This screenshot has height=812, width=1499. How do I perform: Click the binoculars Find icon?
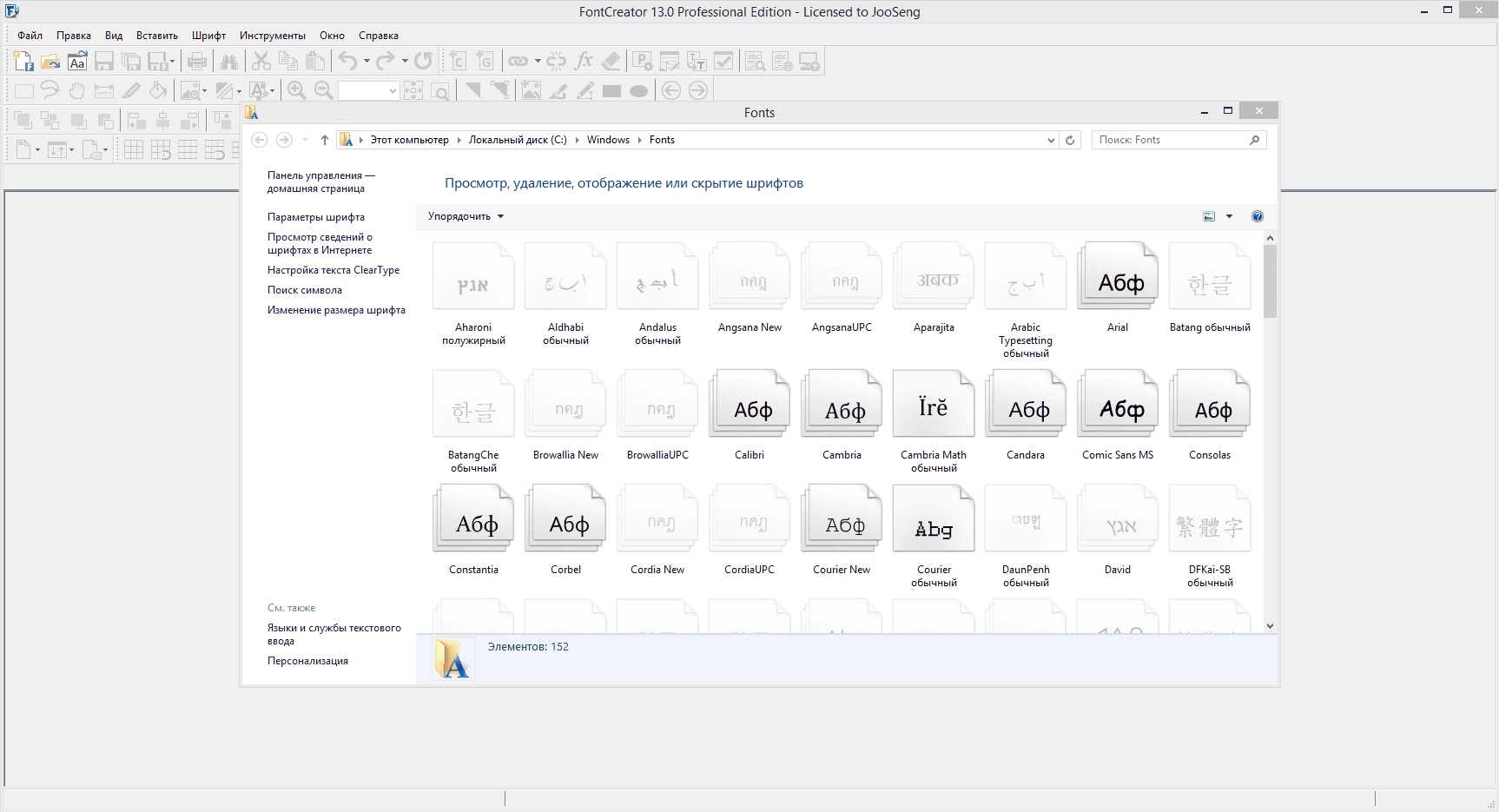(229, 61)
